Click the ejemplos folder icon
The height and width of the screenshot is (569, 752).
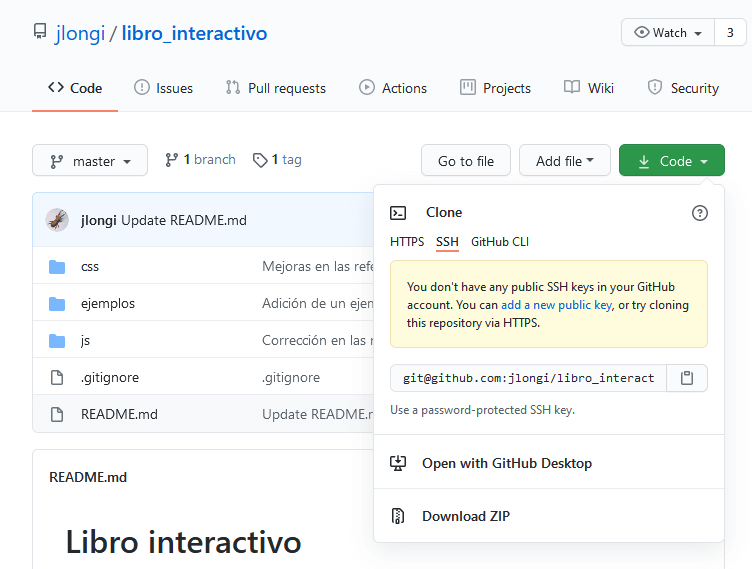click(57, 303)
